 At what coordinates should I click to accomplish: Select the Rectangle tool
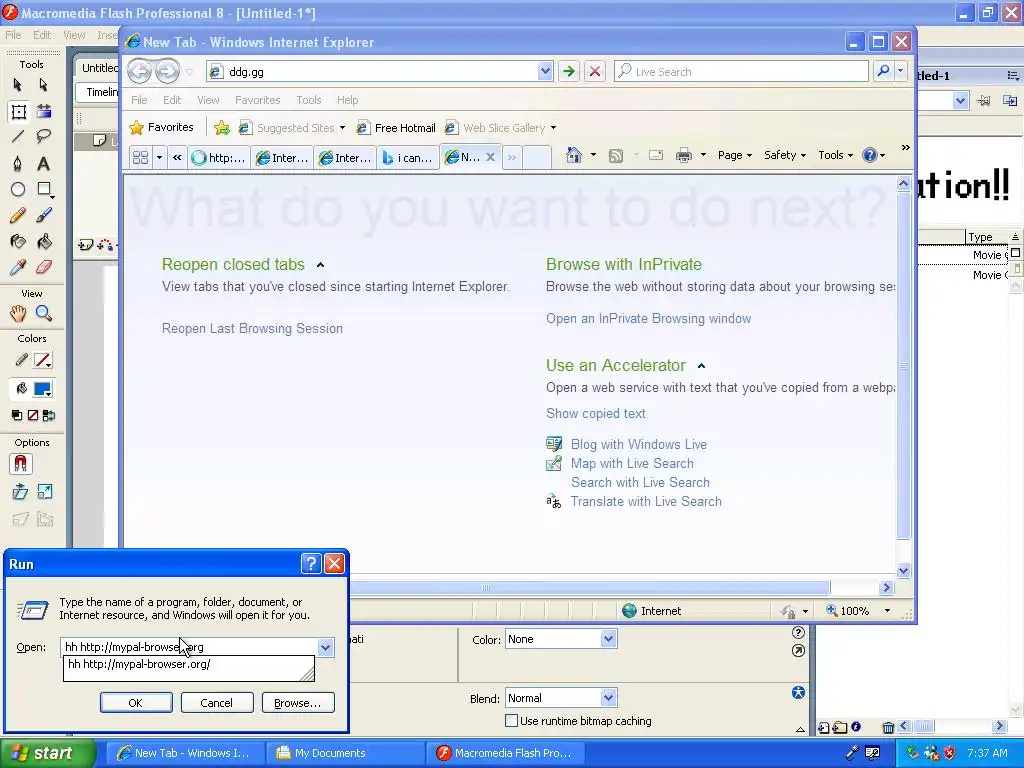pyautogui.click(x=44, y=189)
